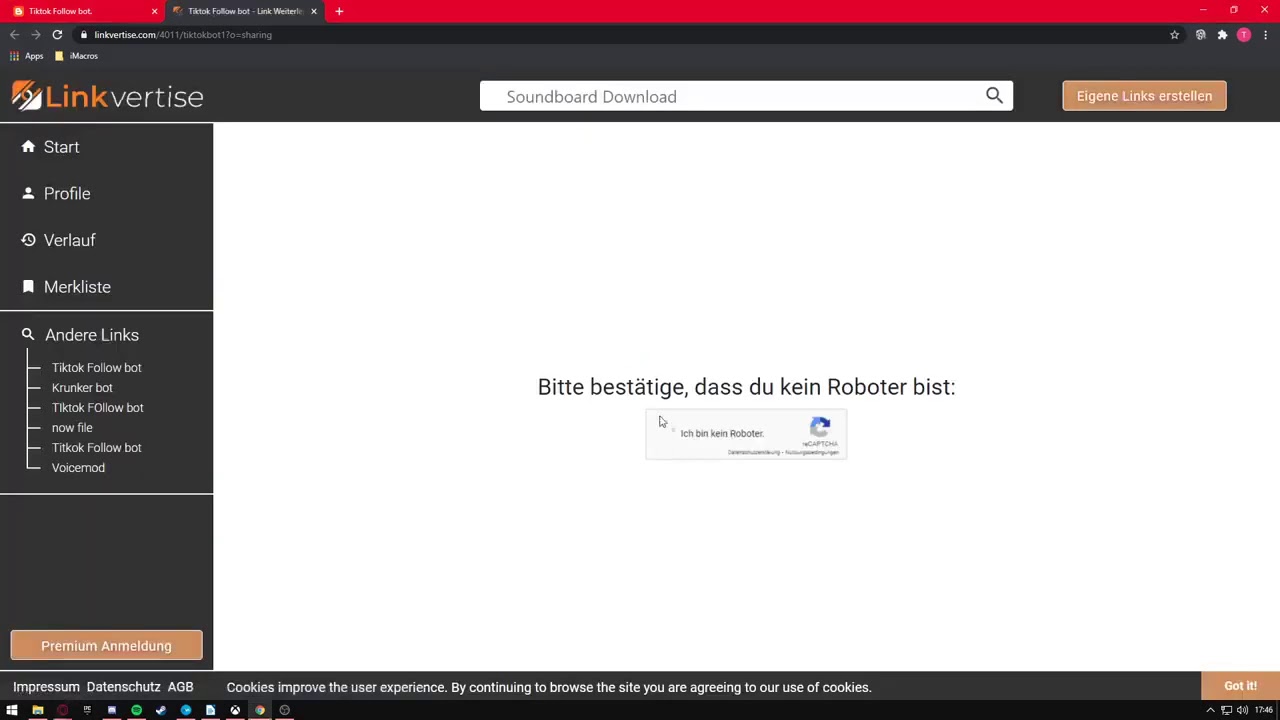Open the Apps bookmarks shortcut
The image size is (1280, 720).
tap(27, 56)
